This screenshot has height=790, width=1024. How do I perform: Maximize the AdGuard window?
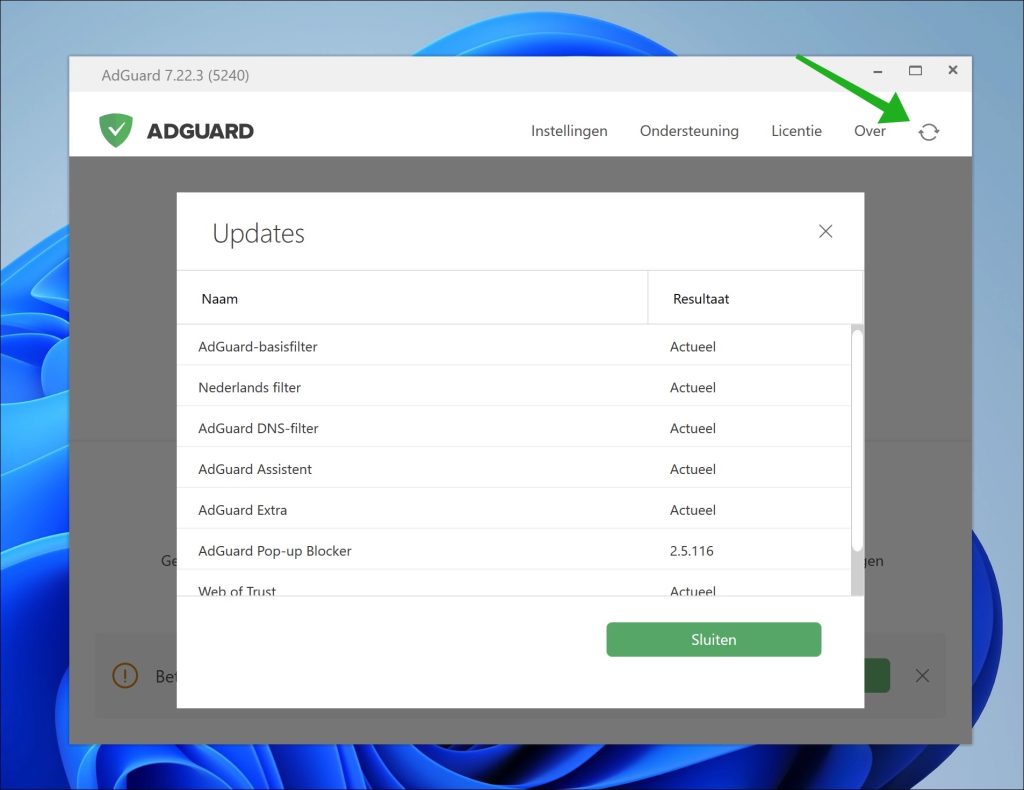pyautogui.click(x=915, y=71)
